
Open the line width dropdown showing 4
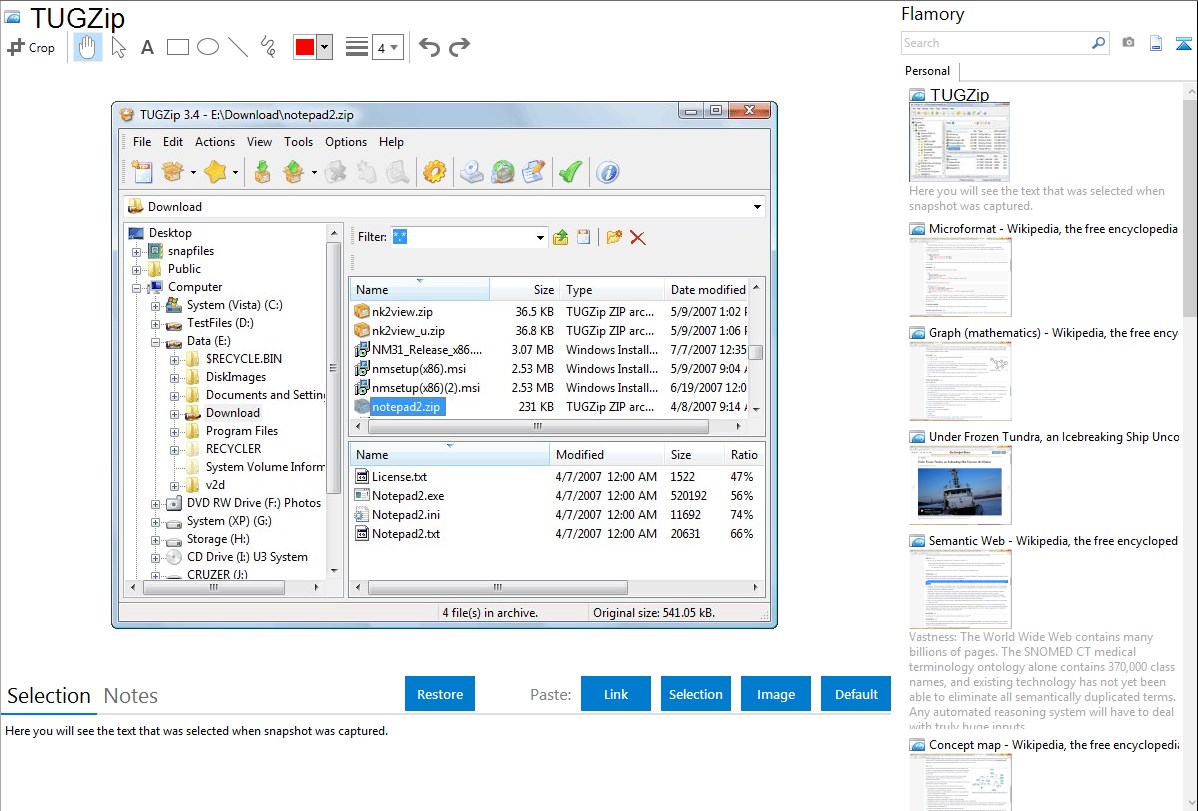pos(388,47)
